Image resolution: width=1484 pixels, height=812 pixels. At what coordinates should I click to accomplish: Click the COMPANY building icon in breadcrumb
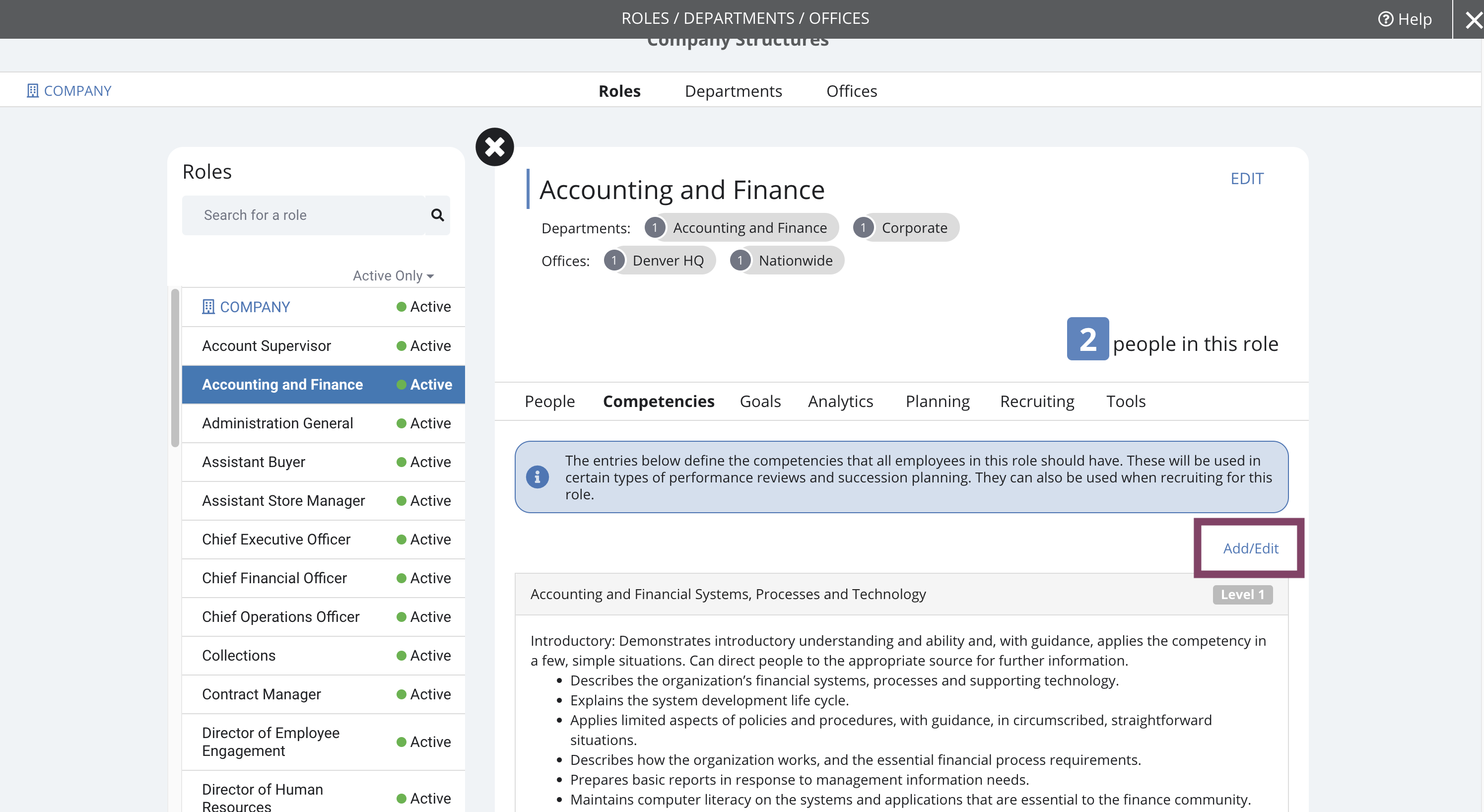(x=33, y=90)
